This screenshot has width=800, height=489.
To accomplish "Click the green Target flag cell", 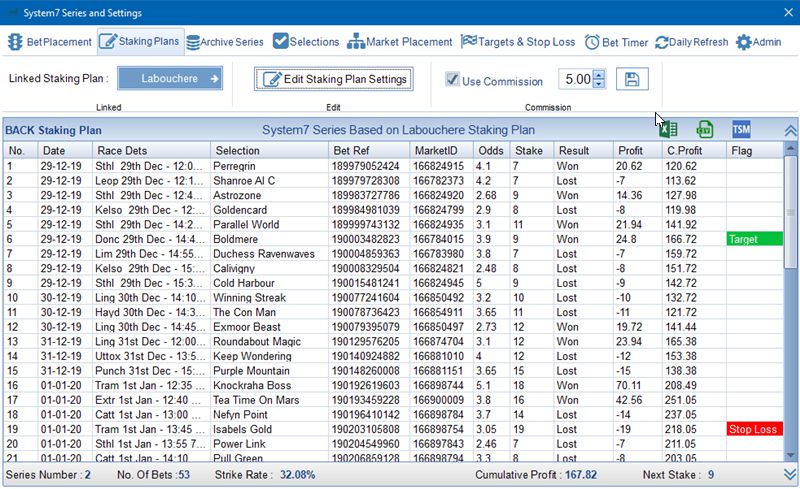I will click(x=754, y=239).
